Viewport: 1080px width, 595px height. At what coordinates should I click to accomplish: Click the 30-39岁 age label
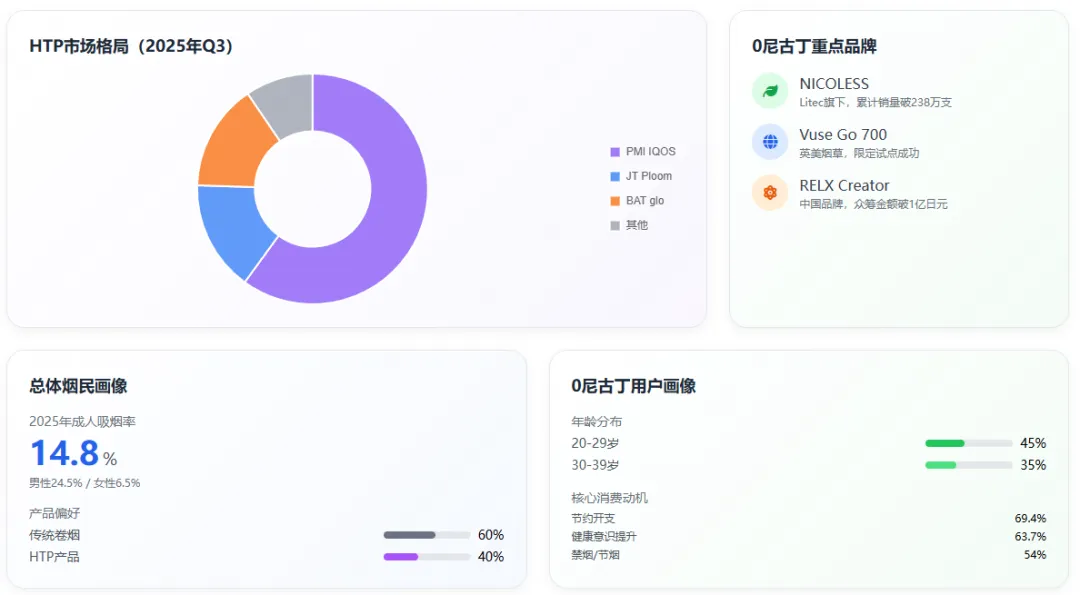click(595, 465)
